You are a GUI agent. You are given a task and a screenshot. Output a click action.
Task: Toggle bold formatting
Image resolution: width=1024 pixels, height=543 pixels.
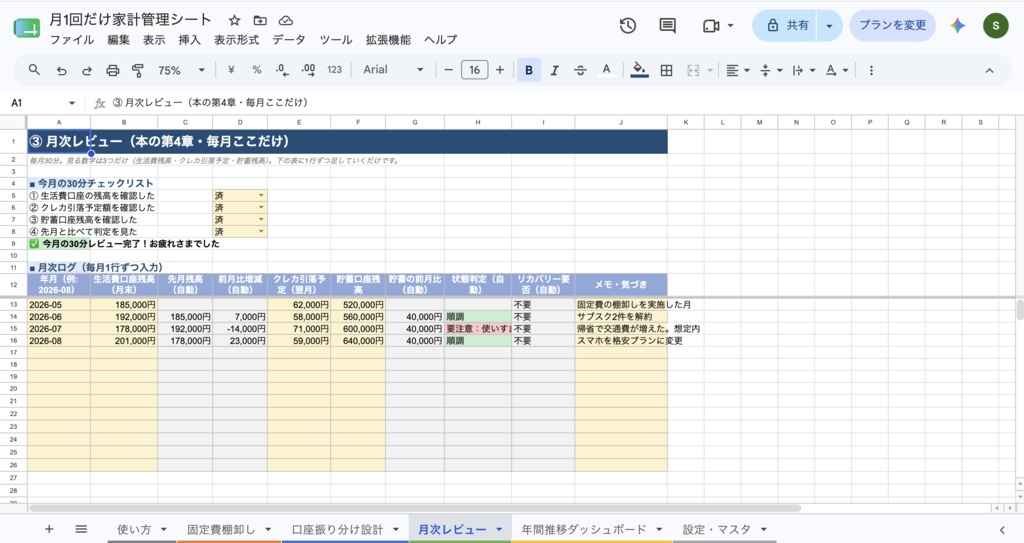[529, 70]
